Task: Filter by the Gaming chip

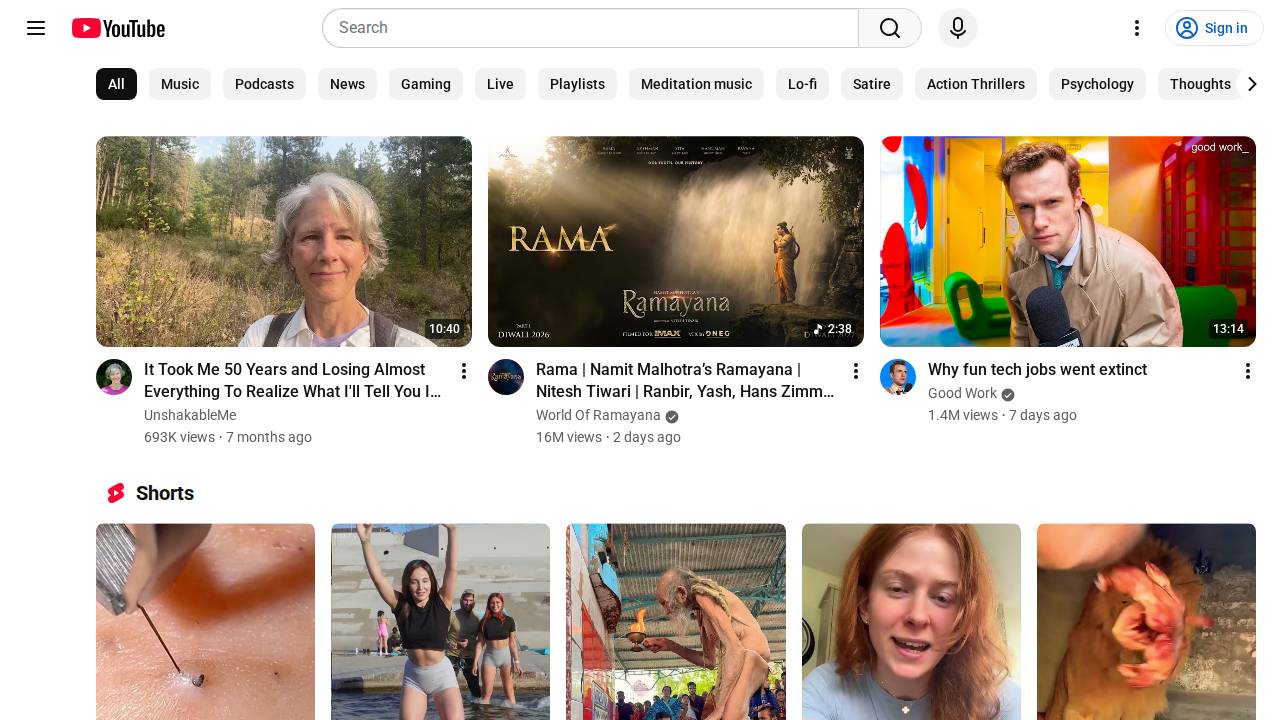Action: pos(426,84)
